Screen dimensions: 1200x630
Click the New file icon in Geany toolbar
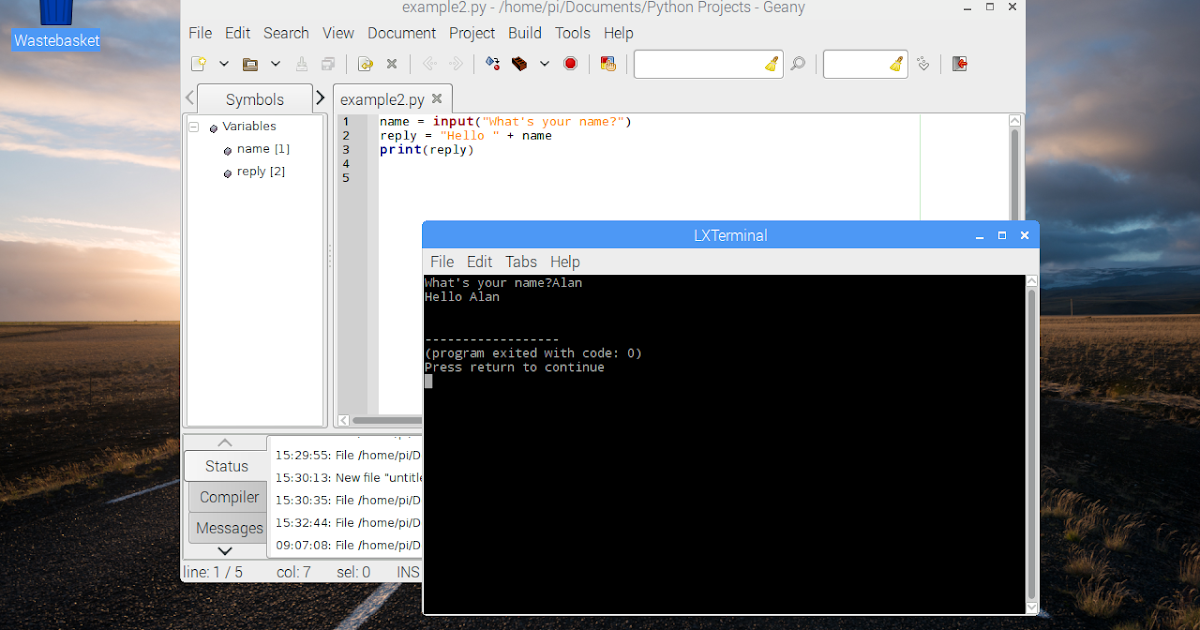[199, 64]
